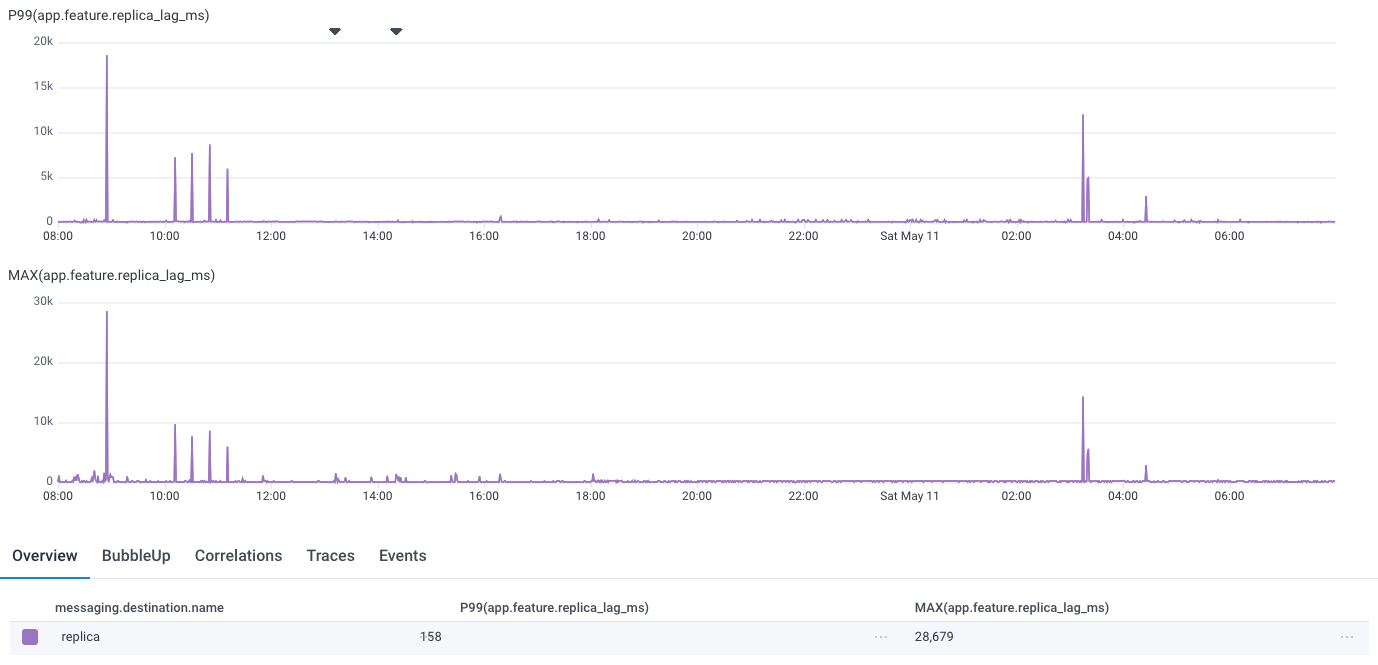This screenshot has height=665, width=1378.
Task: Click the P99(app.feature.replica_lag_ms) column header
Action: tap(554, 608)
